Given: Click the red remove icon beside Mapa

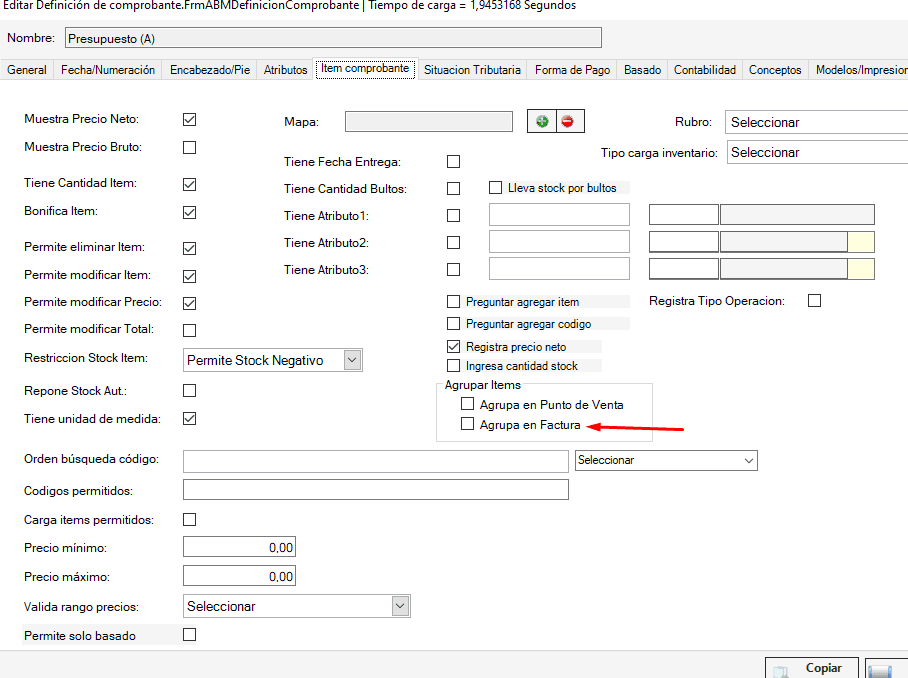Looking at the screenshot, I should tap(569, 122).
